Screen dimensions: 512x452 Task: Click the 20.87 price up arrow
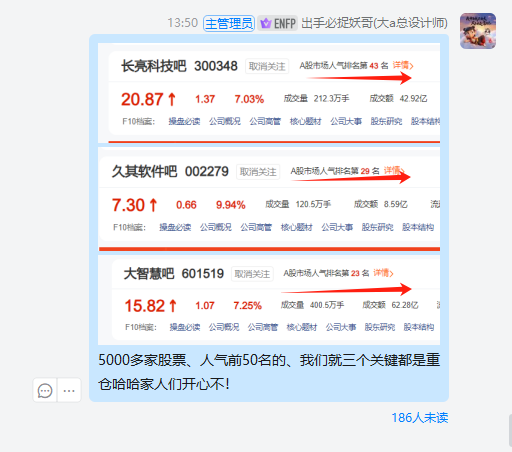click(172, 99)
